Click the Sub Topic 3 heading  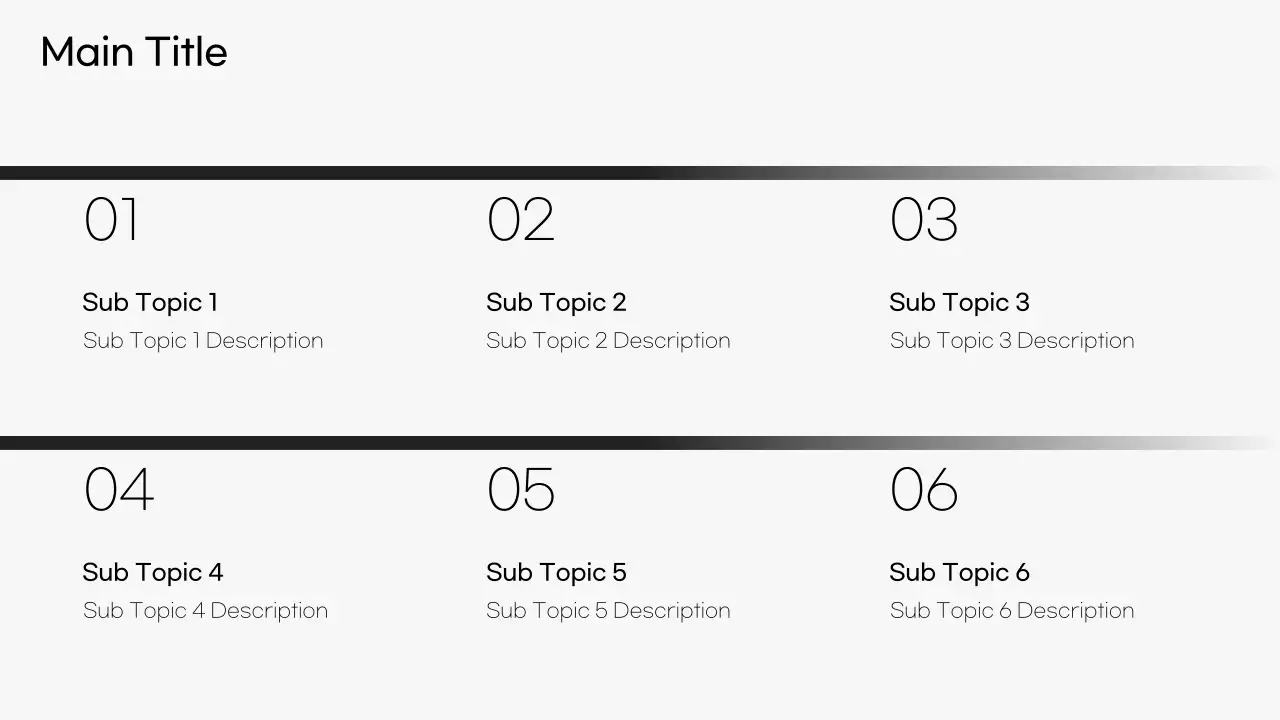point(959,302)
